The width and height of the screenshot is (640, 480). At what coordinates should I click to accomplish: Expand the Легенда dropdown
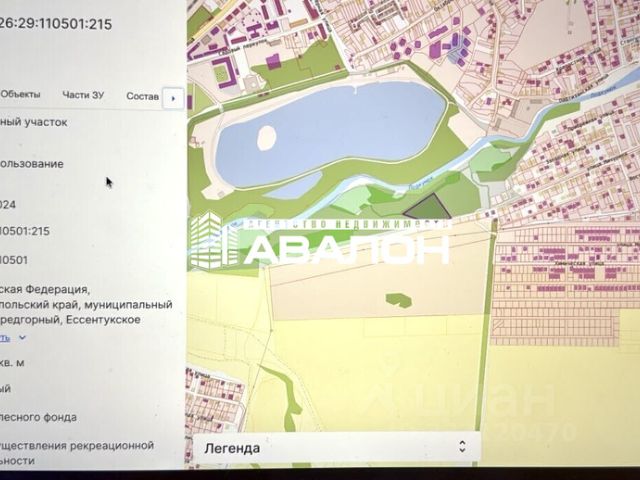[336, 448]
